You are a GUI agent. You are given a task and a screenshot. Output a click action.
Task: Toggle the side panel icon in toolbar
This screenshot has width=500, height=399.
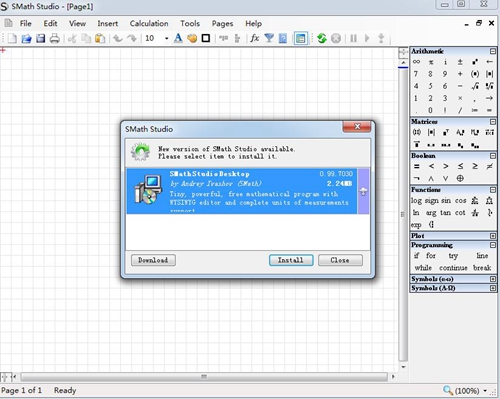point(300,38)
